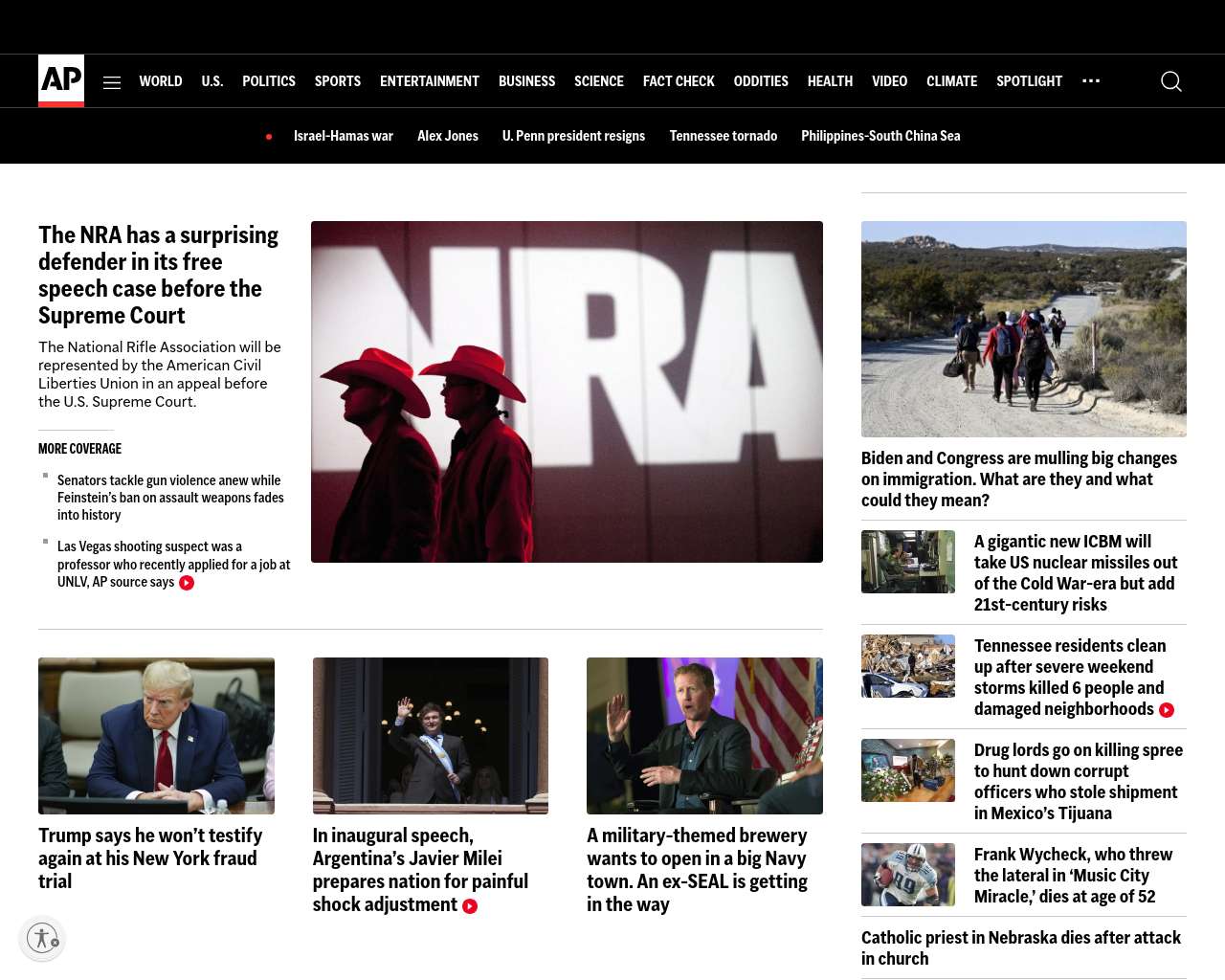
Task: Read National Rifle Association summary text
Action: [160, 374]
